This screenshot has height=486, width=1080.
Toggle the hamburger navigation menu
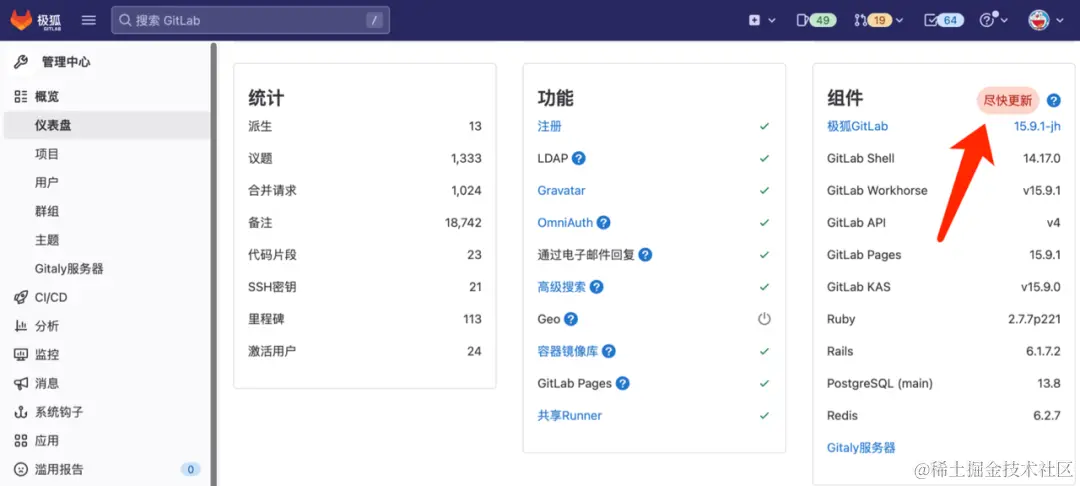click(89, 20)
